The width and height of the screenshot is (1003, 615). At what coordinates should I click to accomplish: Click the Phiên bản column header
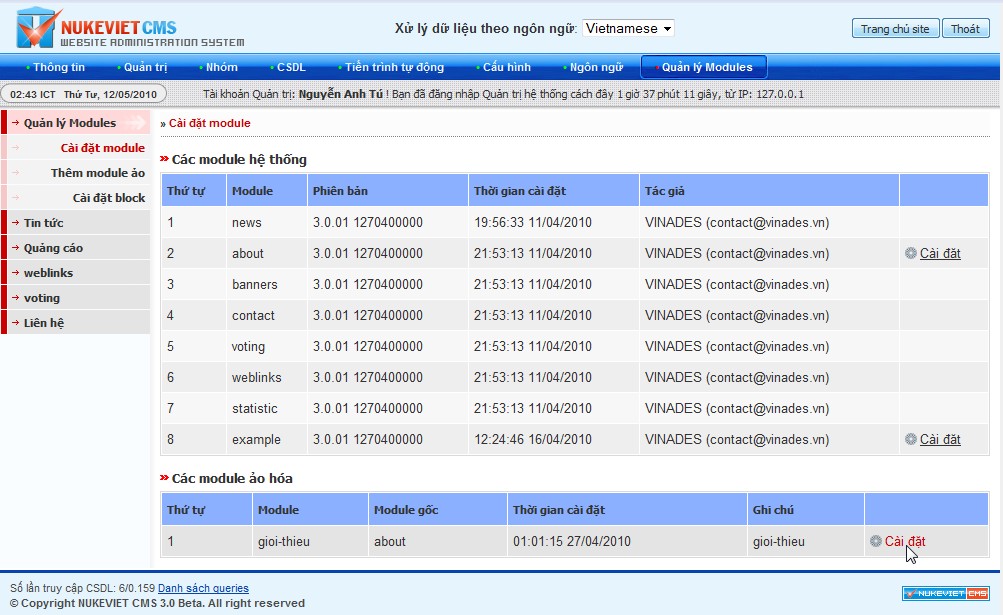pos(388,191)
